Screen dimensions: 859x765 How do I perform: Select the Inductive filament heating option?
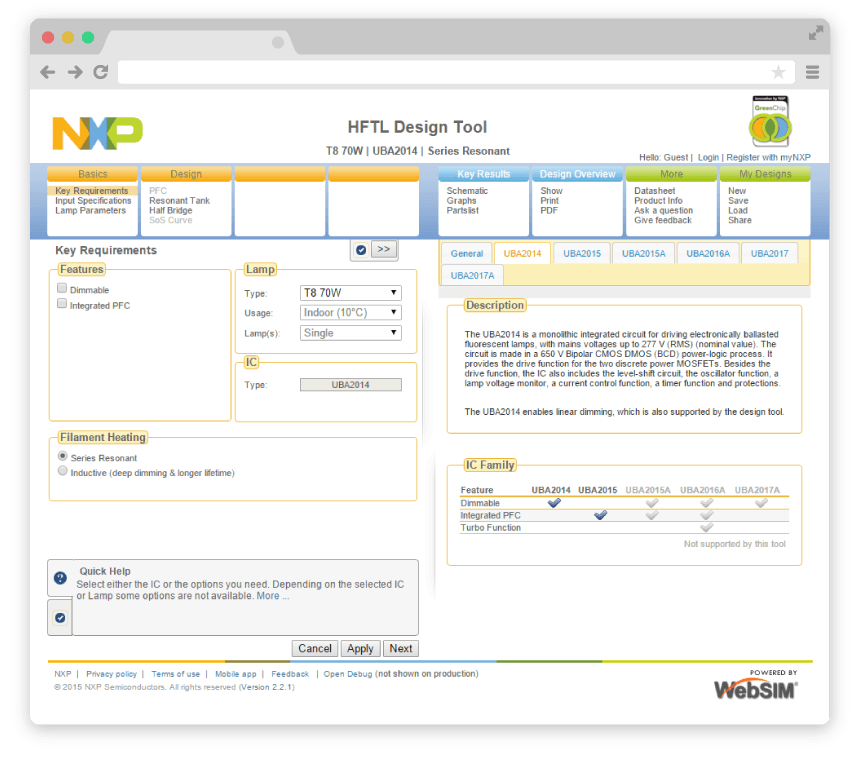pyautogui.click(x=62, y=471)
